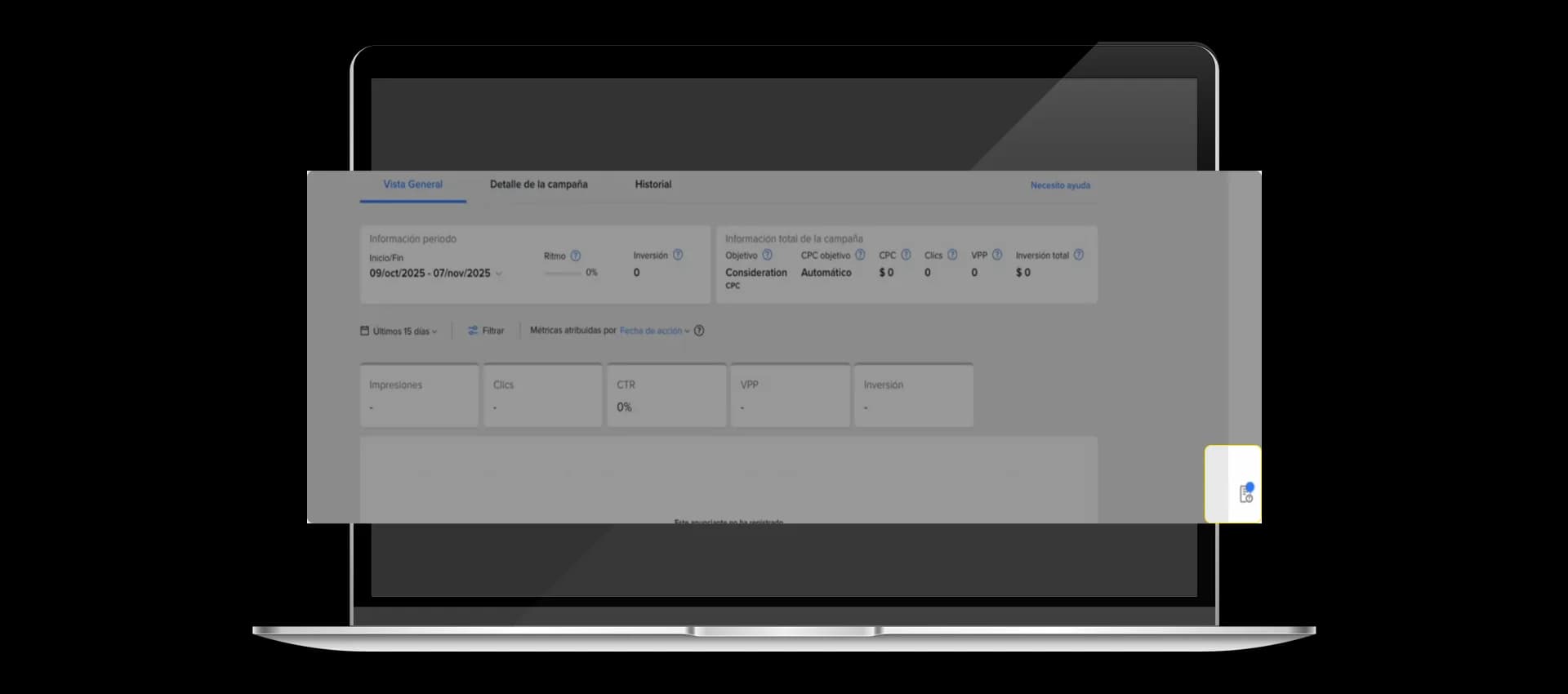The width and height of the screenshot is (1568, 694).
Task: Click the Clics help question-mark icon
Action: click(952, 255)
